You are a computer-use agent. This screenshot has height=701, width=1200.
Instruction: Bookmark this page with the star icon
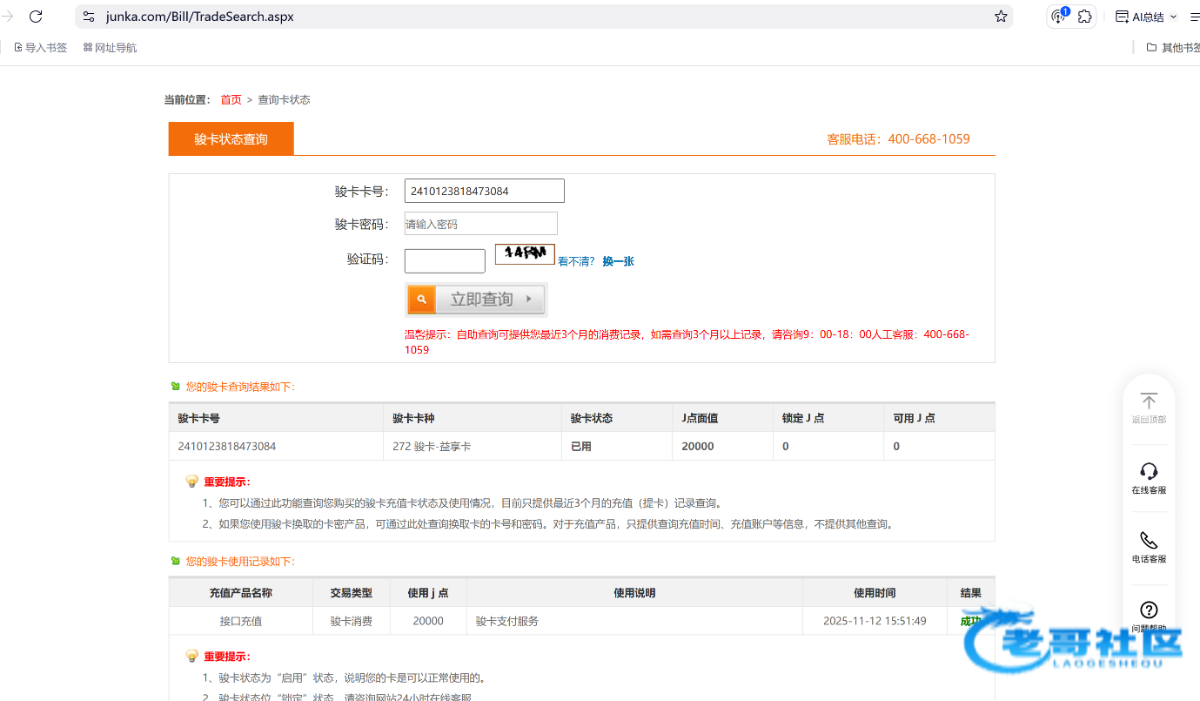pos(1000,17)
